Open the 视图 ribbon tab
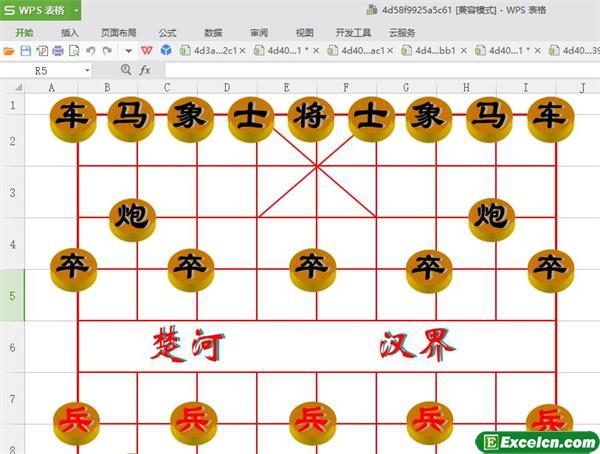 pyautogui.click(x=305, y=33)
